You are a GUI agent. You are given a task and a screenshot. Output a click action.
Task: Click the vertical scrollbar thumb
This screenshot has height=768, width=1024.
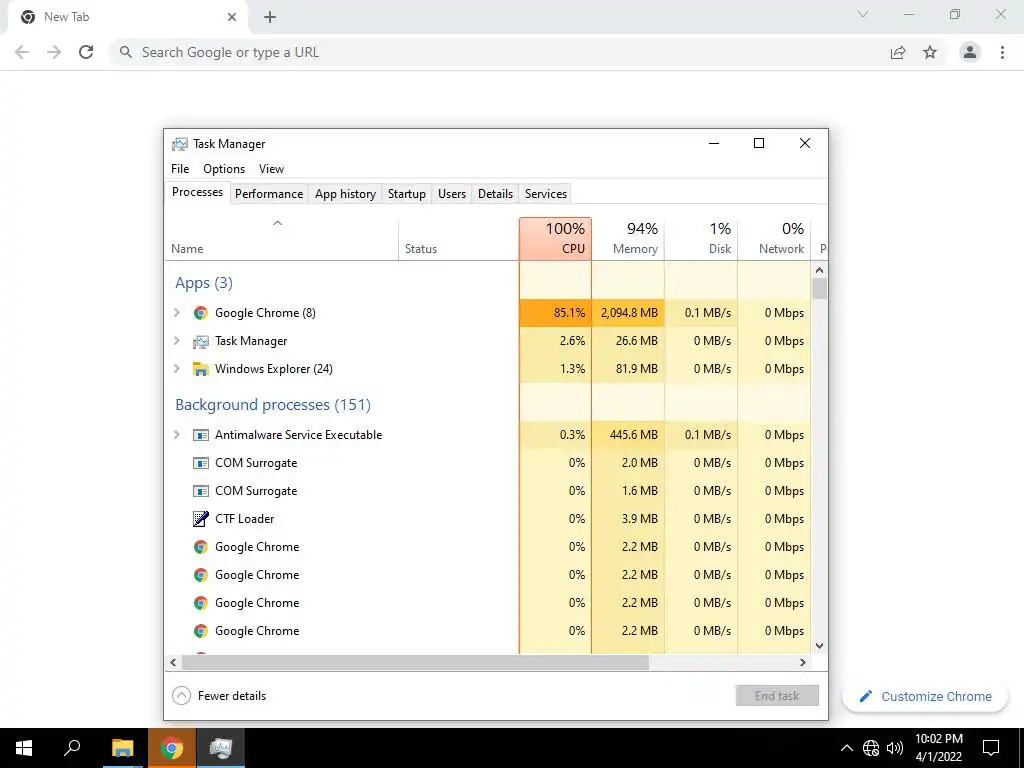[x=820, y=288]
